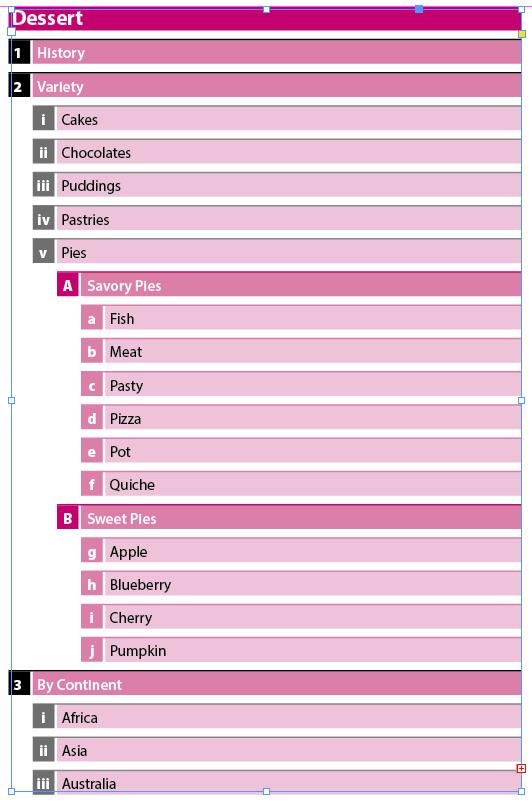532x804 pixels.
Task: Select the top center frame handle
Action: [x=267, y=9]
